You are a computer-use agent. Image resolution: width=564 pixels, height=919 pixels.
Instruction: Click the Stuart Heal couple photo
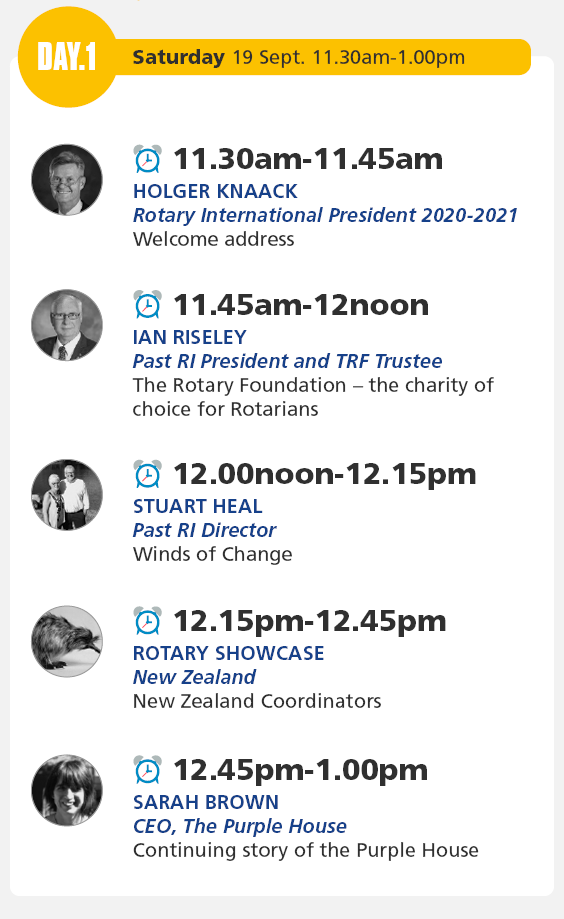pos(67,495)
